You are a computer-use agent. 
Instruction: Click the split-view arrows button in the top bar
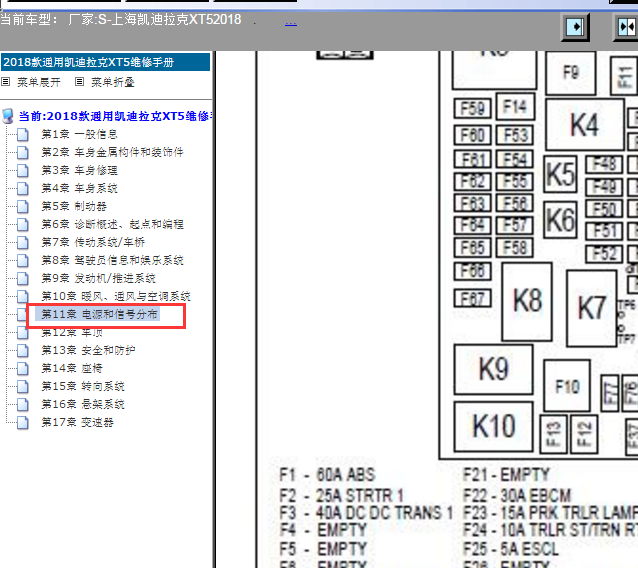pos(626,27)
